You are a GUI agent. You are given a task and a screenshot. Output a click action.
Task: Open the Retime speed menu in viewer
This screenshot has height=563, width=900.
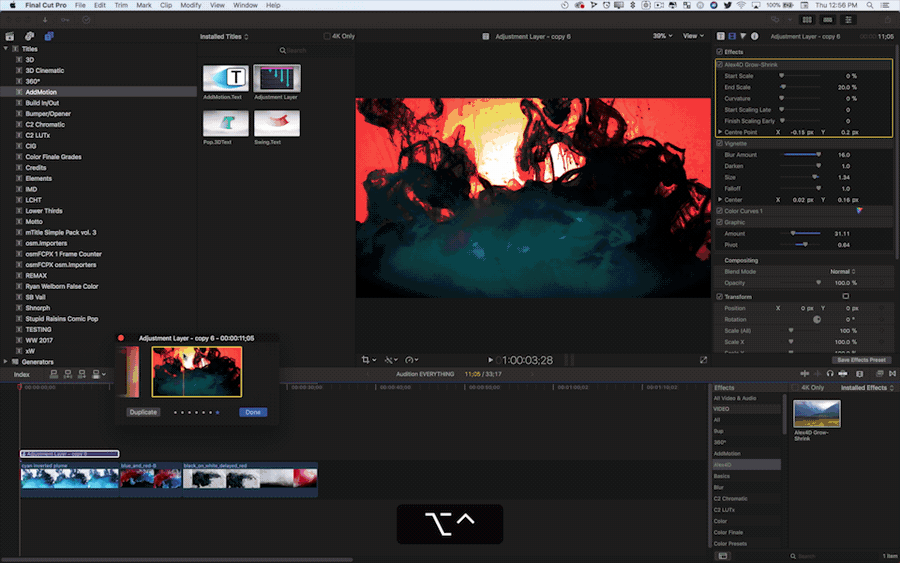pos(412,360)
